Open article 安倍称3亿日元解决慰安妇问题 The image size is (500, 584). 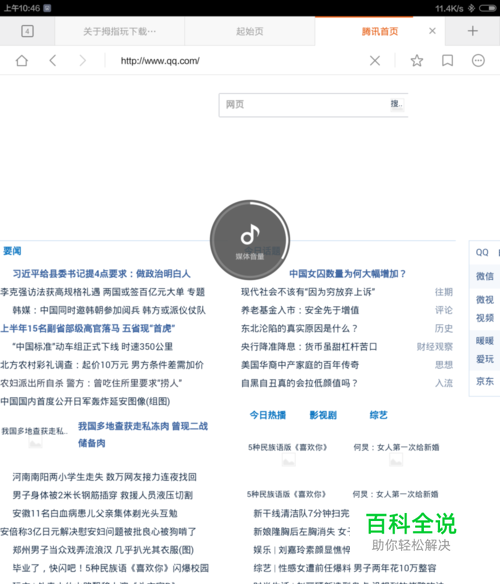pos(98,532)
